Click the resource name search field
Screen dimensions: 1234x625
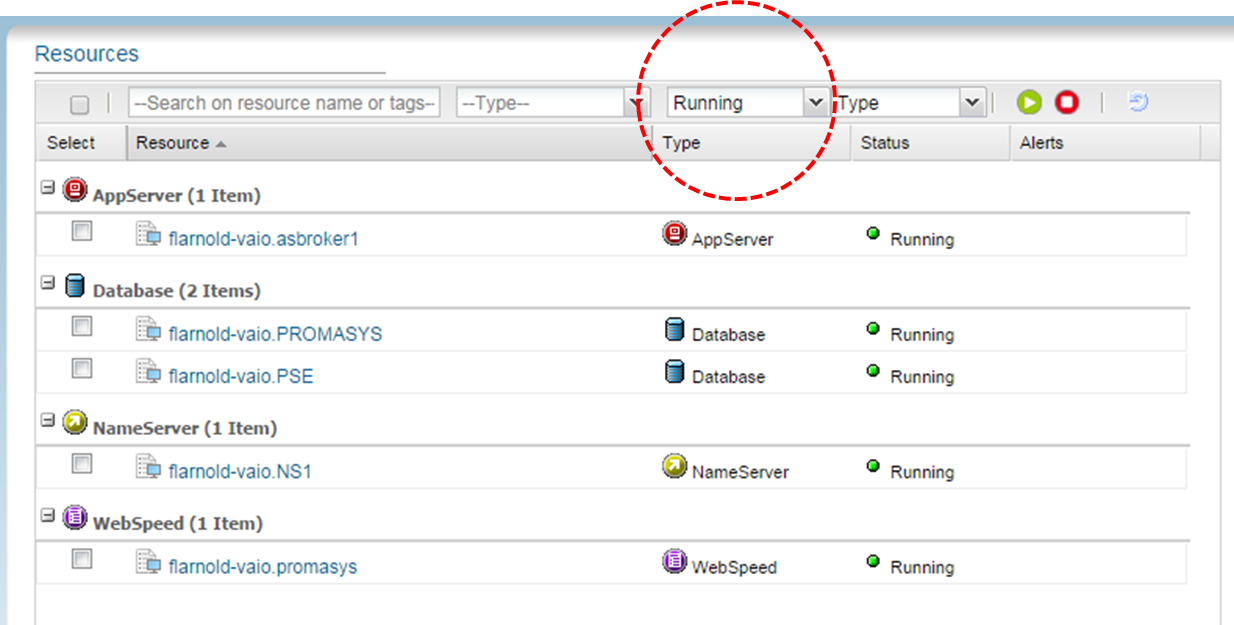click(284, 103)
